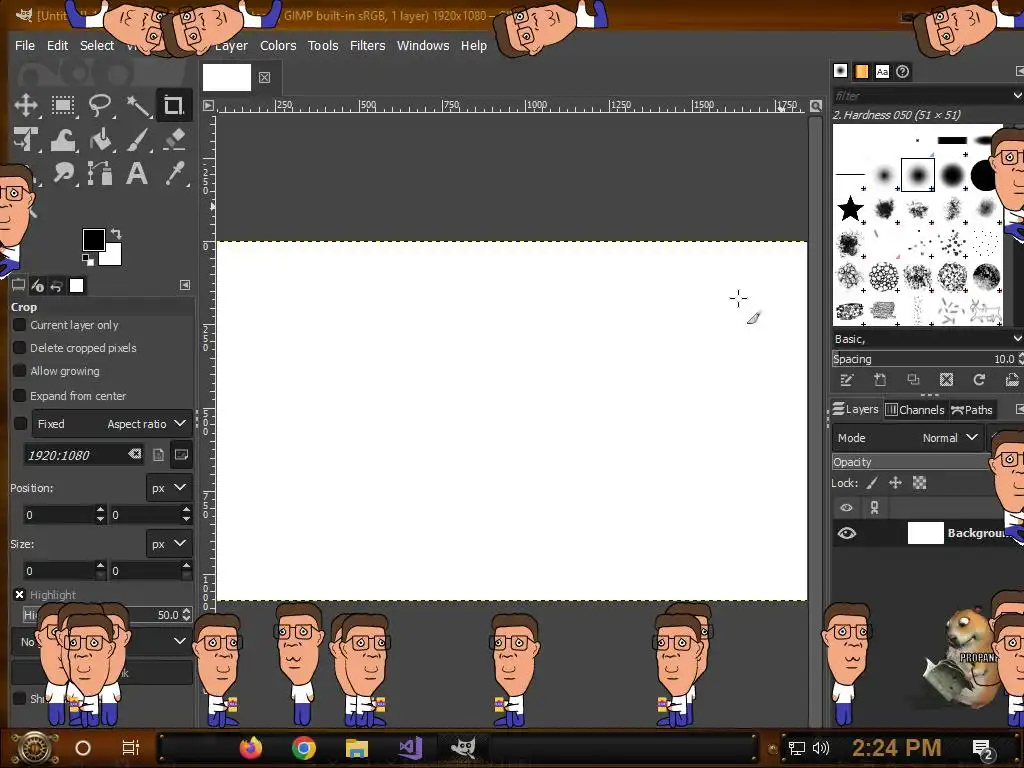
Task: Toggle the Highlight checkbox
Action: point(19,594)
